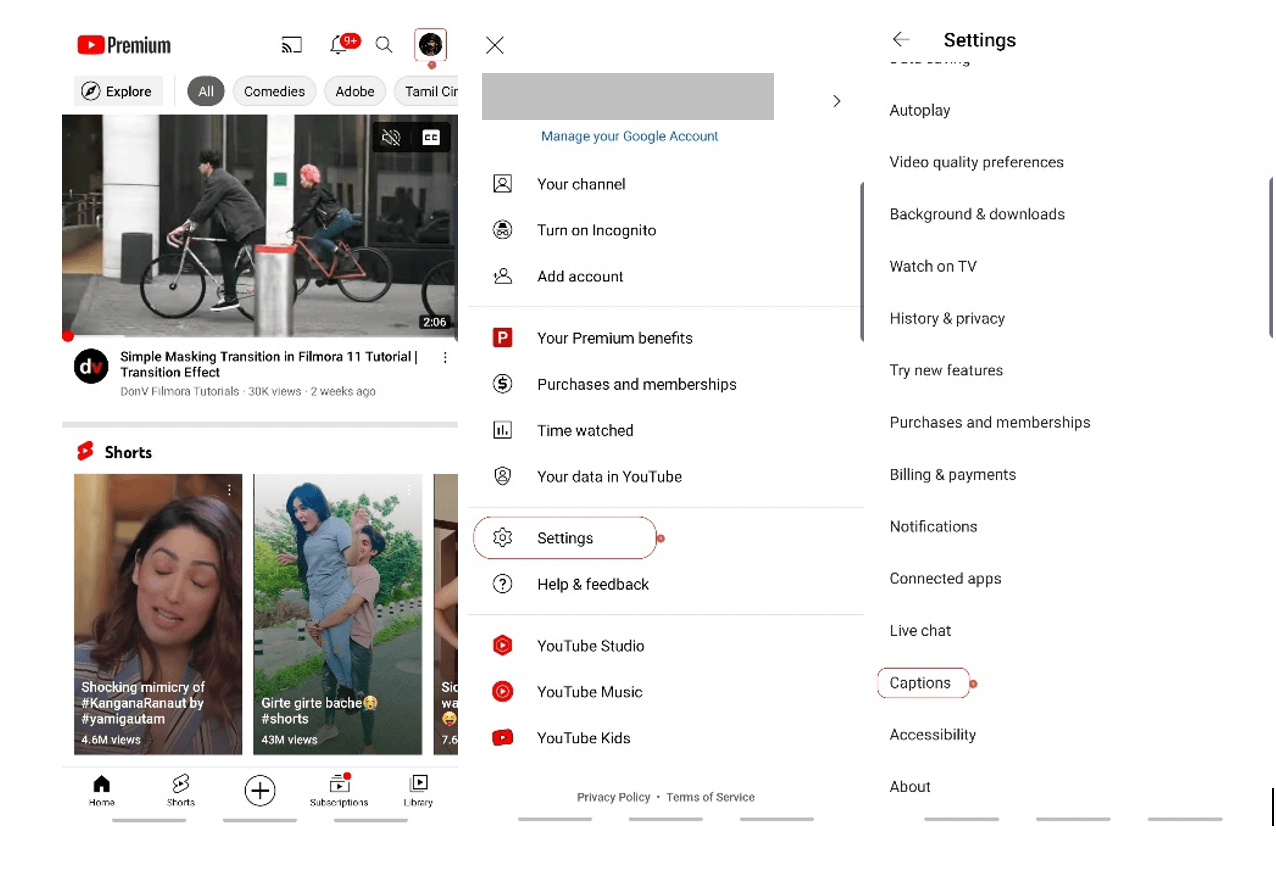Open options menu on Kangana mimicry short

229,490
